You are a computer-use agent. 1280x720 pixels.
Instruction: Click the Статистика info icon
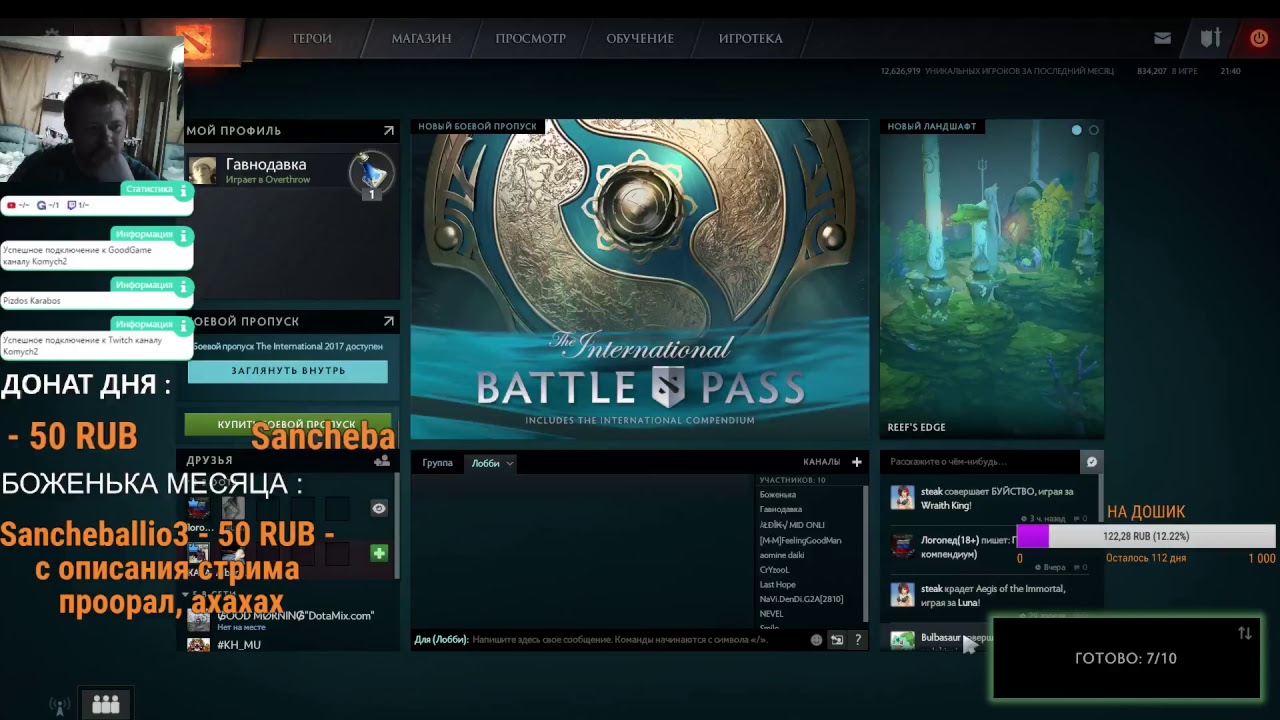183,190
